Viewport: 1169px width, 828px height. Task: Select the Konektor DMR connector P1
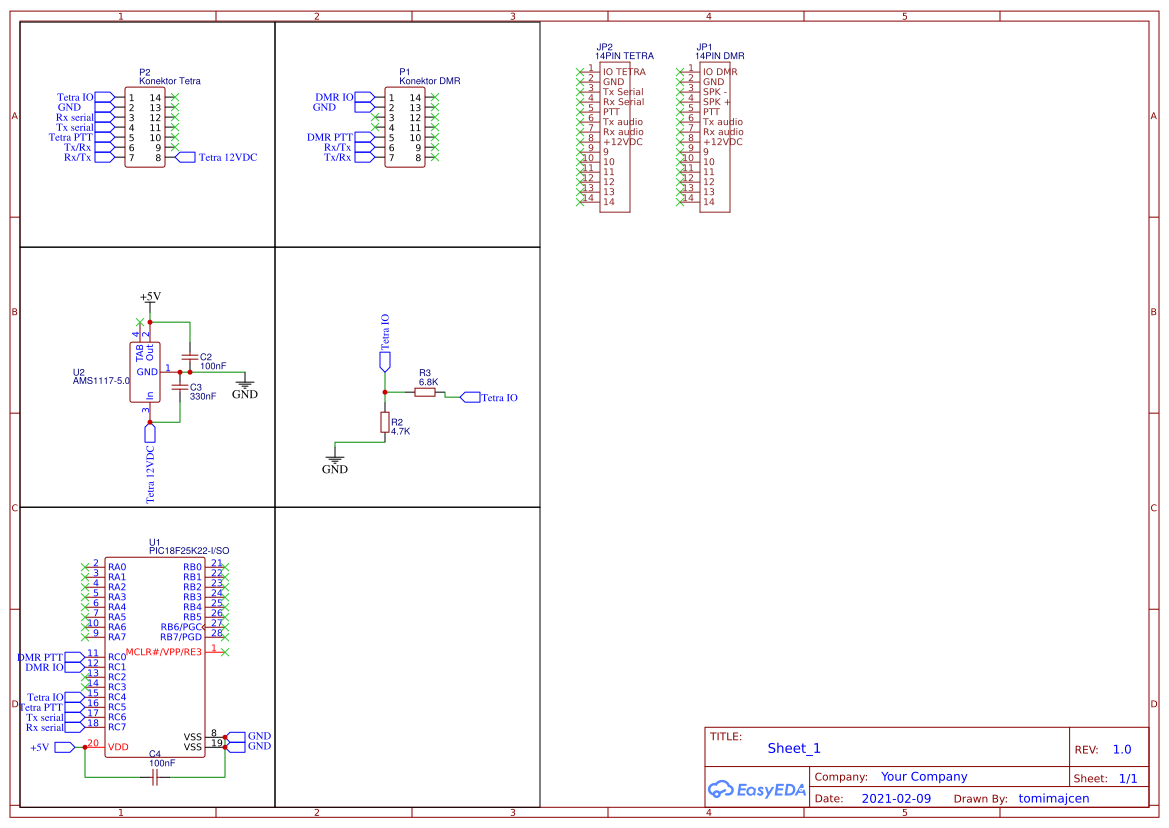(x=404, y=125)
